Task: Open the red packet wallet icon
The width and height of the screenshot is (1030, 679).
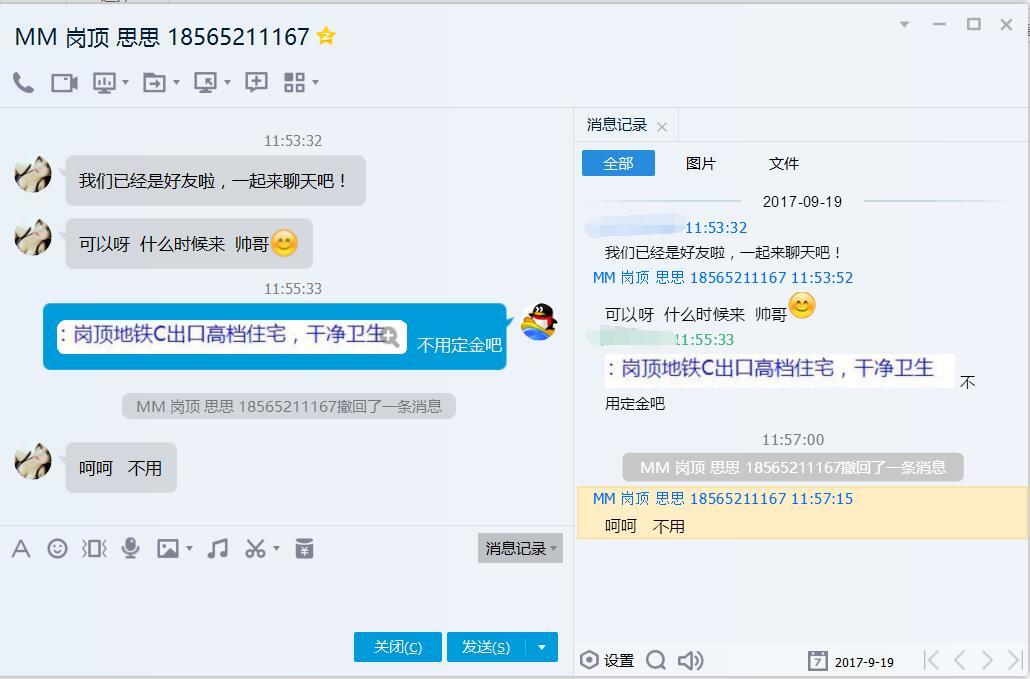Action: coord(304,548)
